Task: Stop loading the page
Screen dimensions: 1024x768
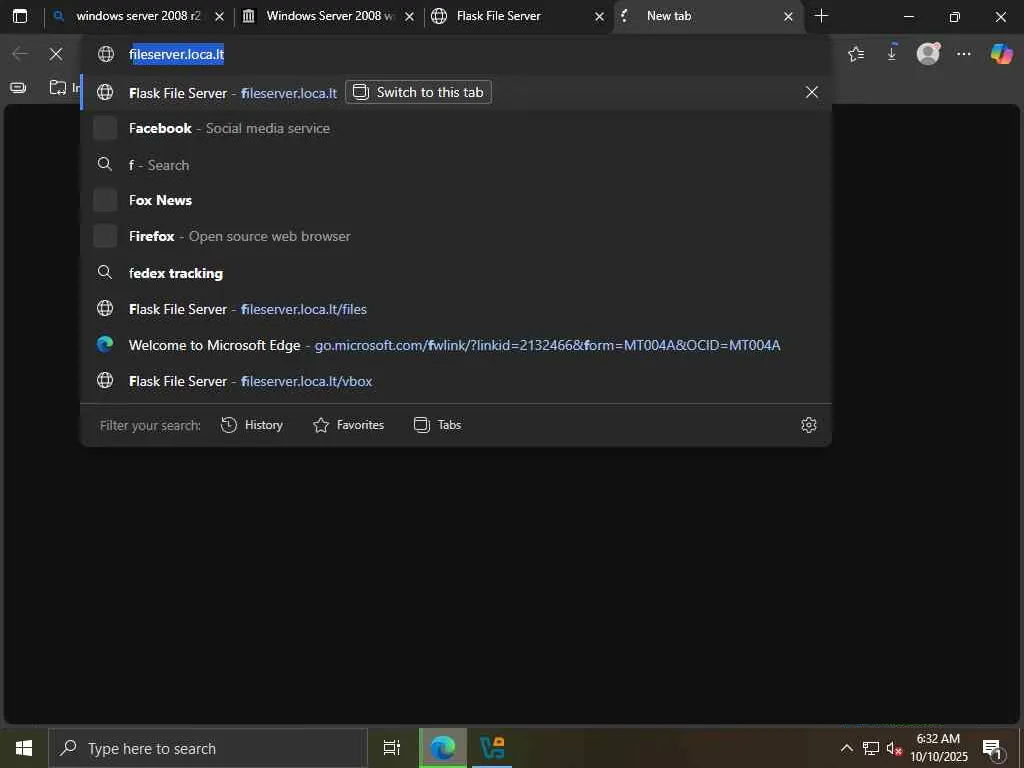Action: click(x=56, y=54)
